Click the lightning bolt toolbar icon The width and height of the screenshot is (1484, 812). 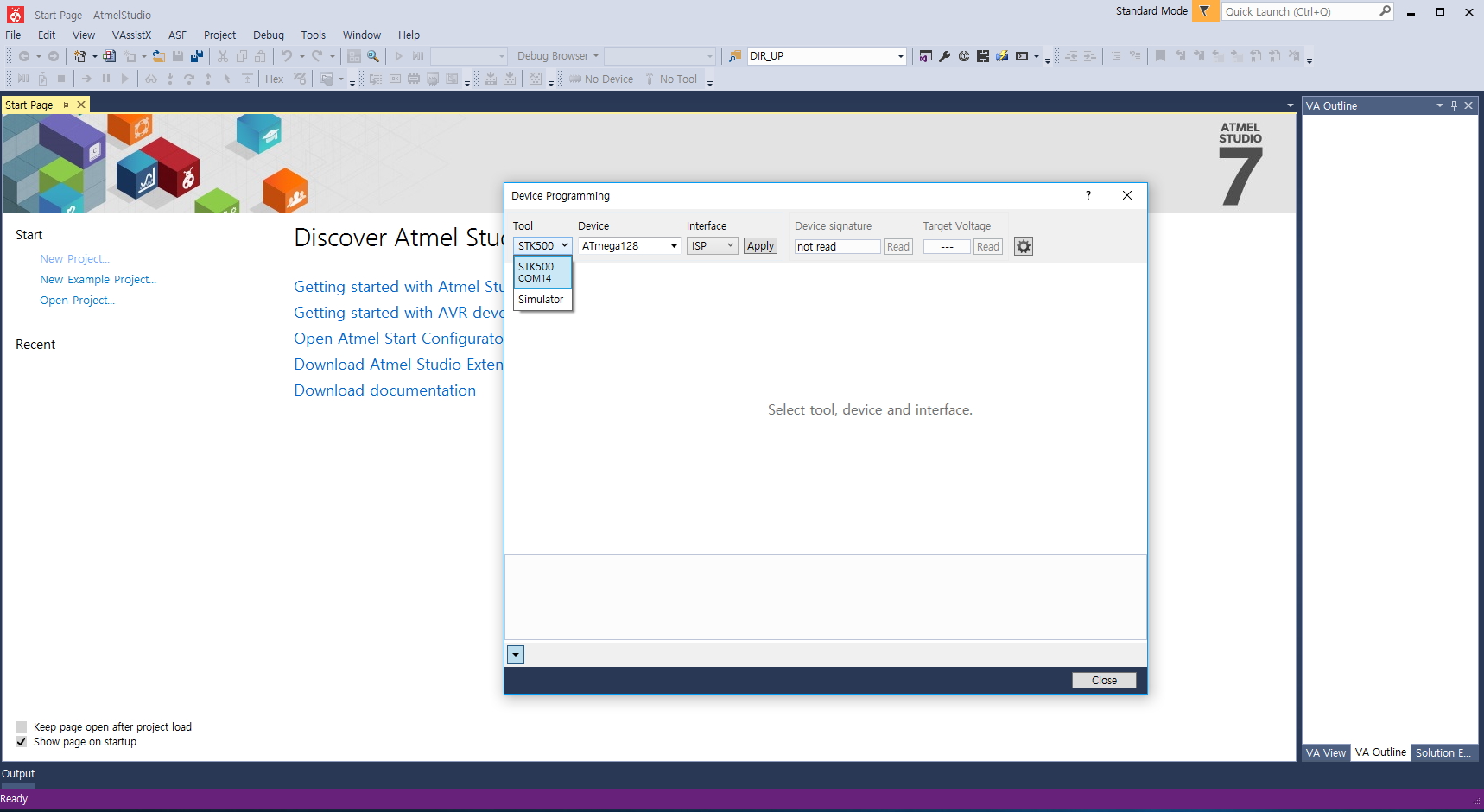(x=1002, y=56)
